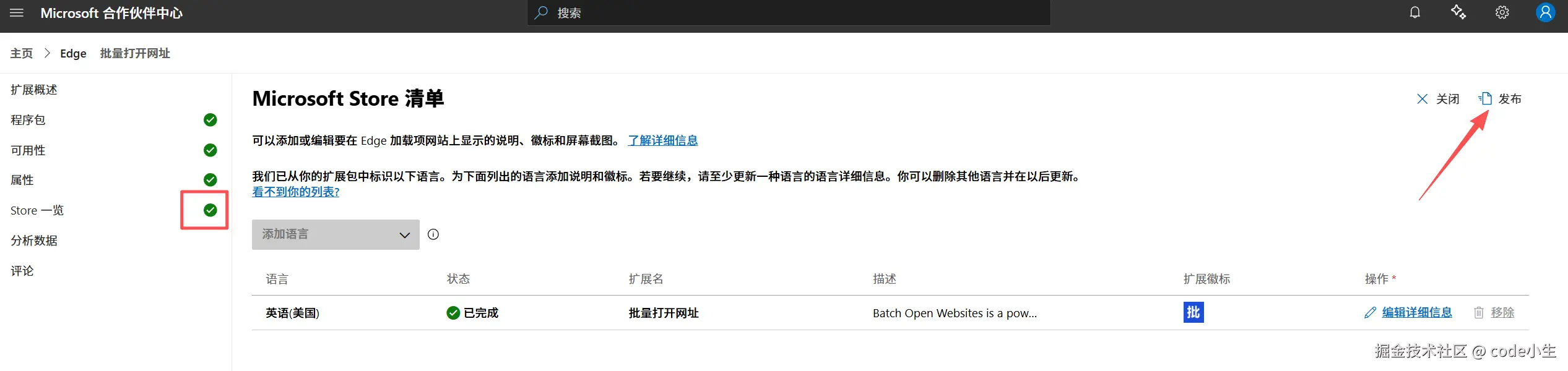Open the 了解详细信息 link
Viewport: 1568px width, 371px height.
coord(663,140)
